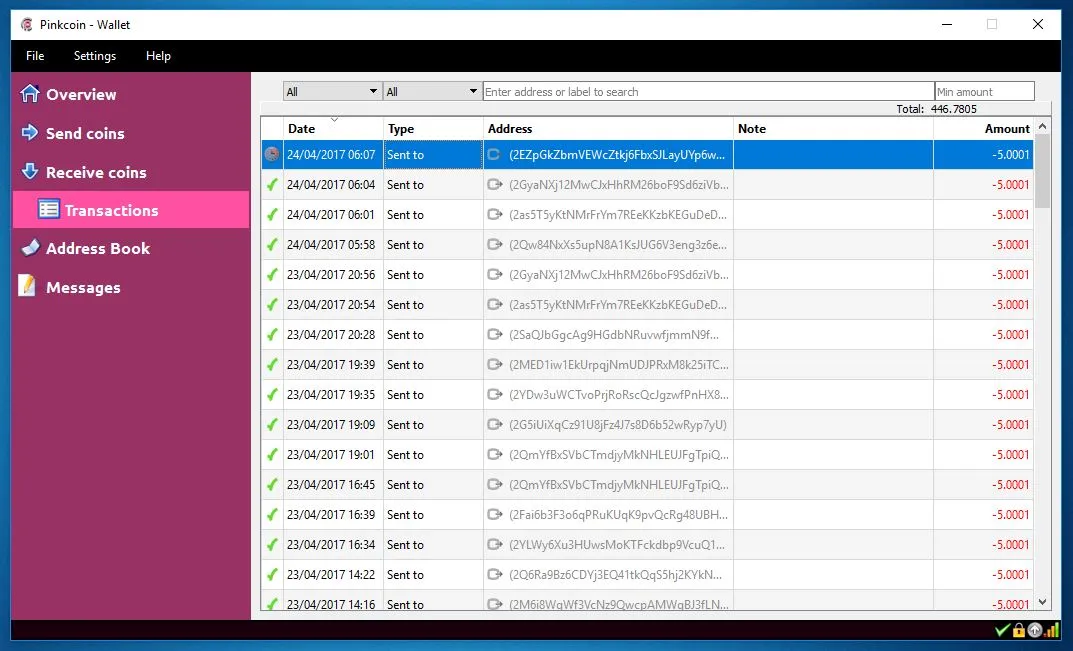
Task: Click the scrollbar down arrow of the transaction list
Action: 1042,602
